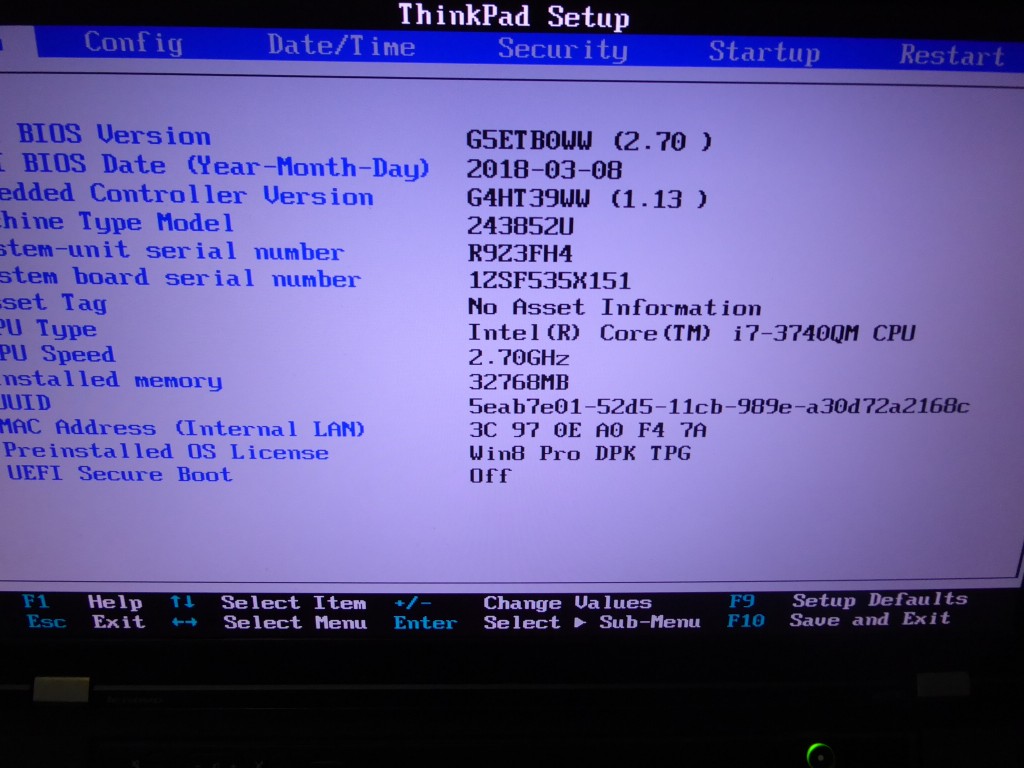Click the F9 key hint
The image size is (1024, 768).
pyautogui.click(x=742, y=600)
